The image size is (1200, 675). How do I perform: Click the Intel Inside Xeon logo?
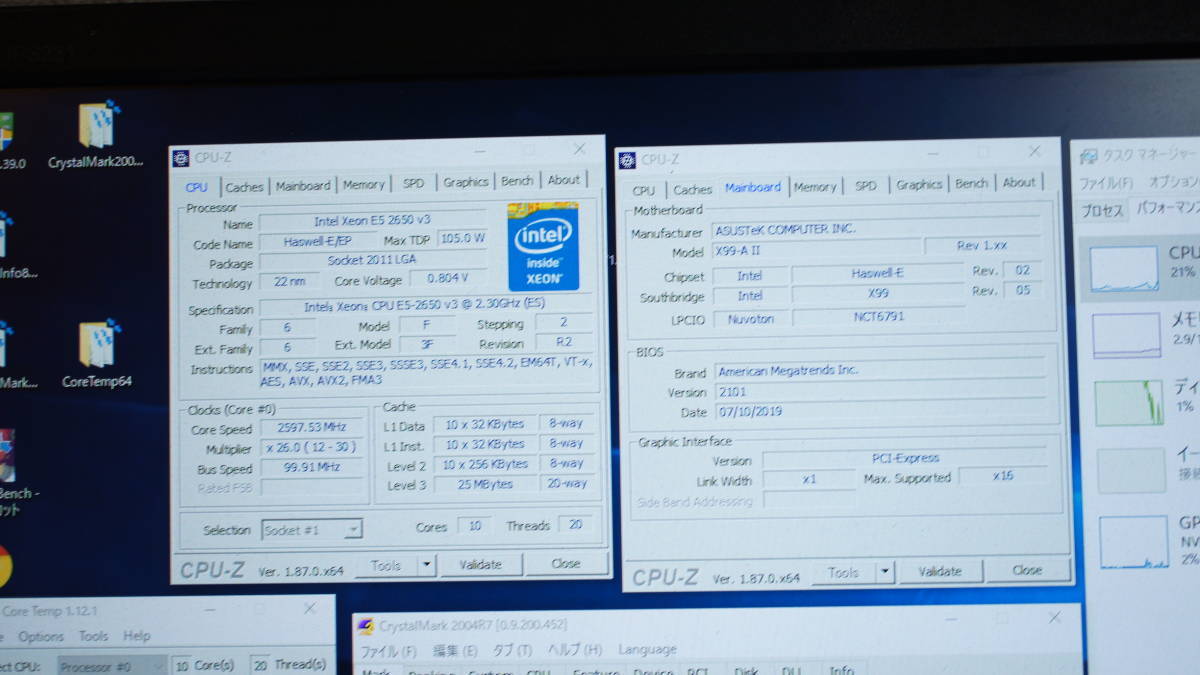point(543,246)
